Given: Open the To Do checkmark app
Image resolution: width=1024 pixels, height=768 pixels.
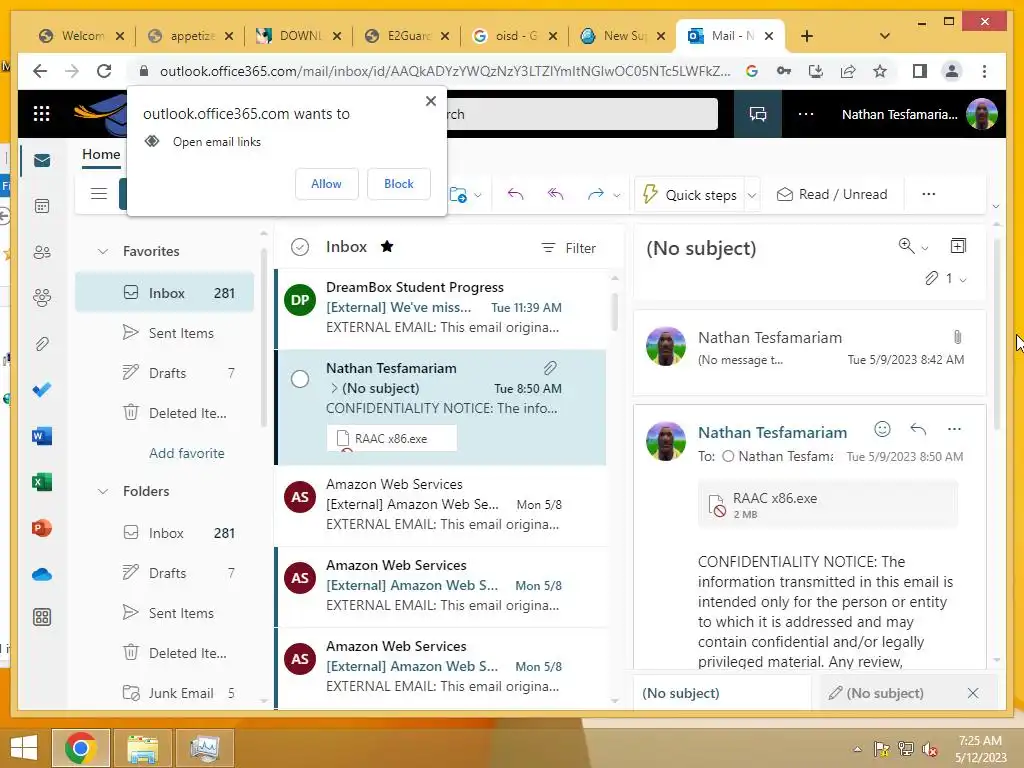Looking at the screenshot, I should [42, 390].
